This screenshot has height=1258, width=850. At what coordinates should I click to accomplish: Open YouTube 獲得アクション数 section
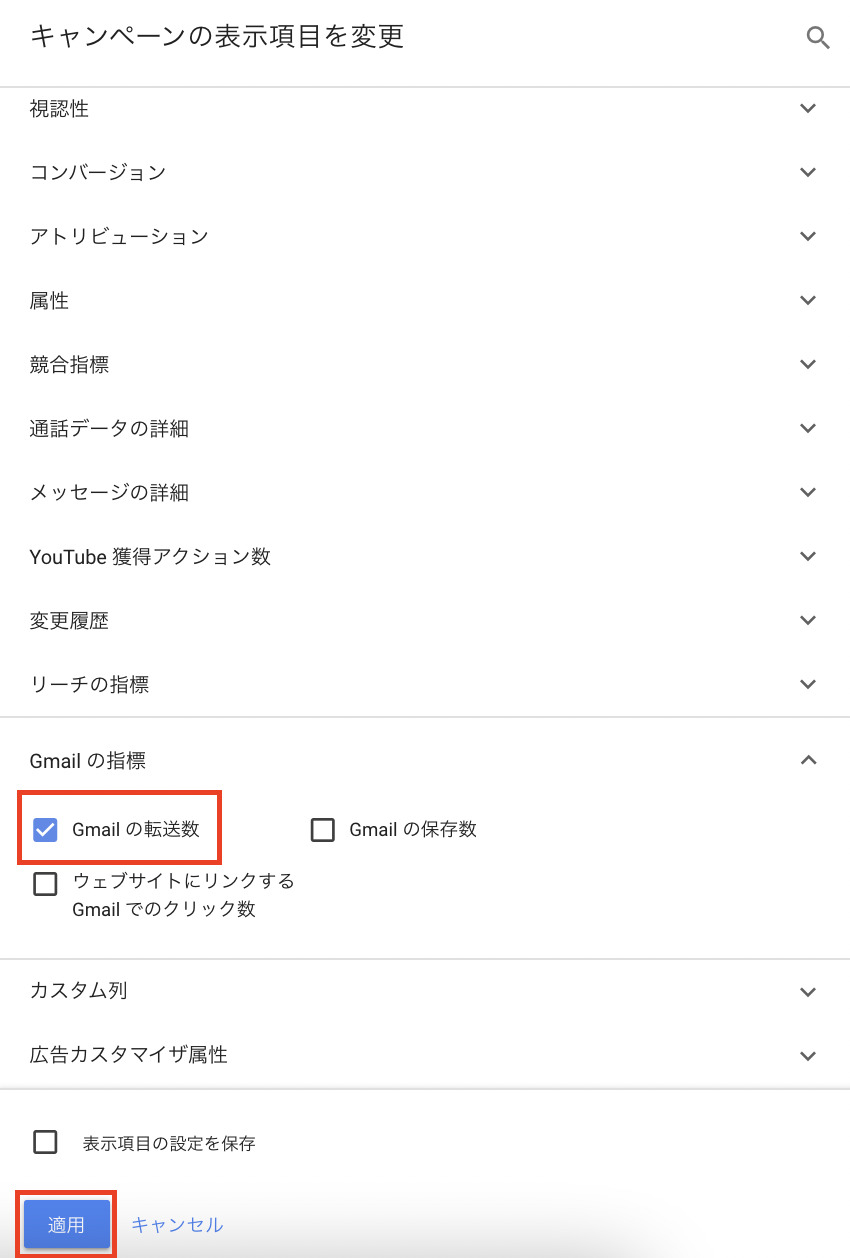(x=809, y=556)
